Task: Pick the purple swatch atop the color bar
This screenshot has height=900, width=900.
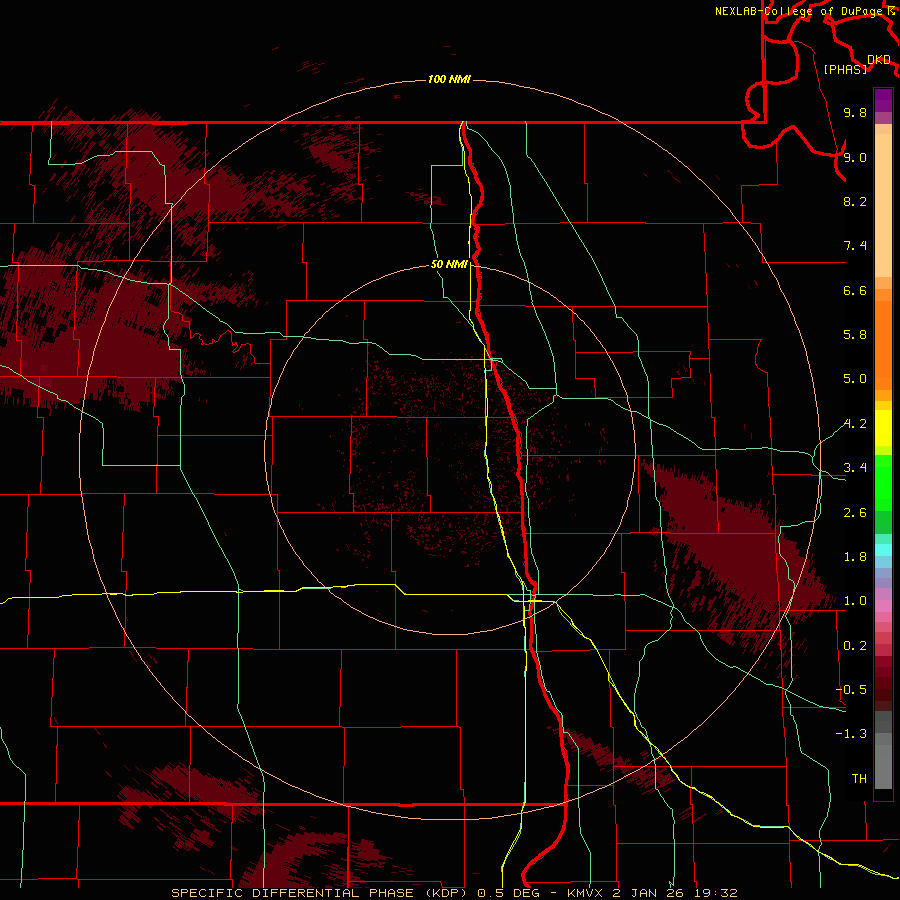Action: [883, 100]
